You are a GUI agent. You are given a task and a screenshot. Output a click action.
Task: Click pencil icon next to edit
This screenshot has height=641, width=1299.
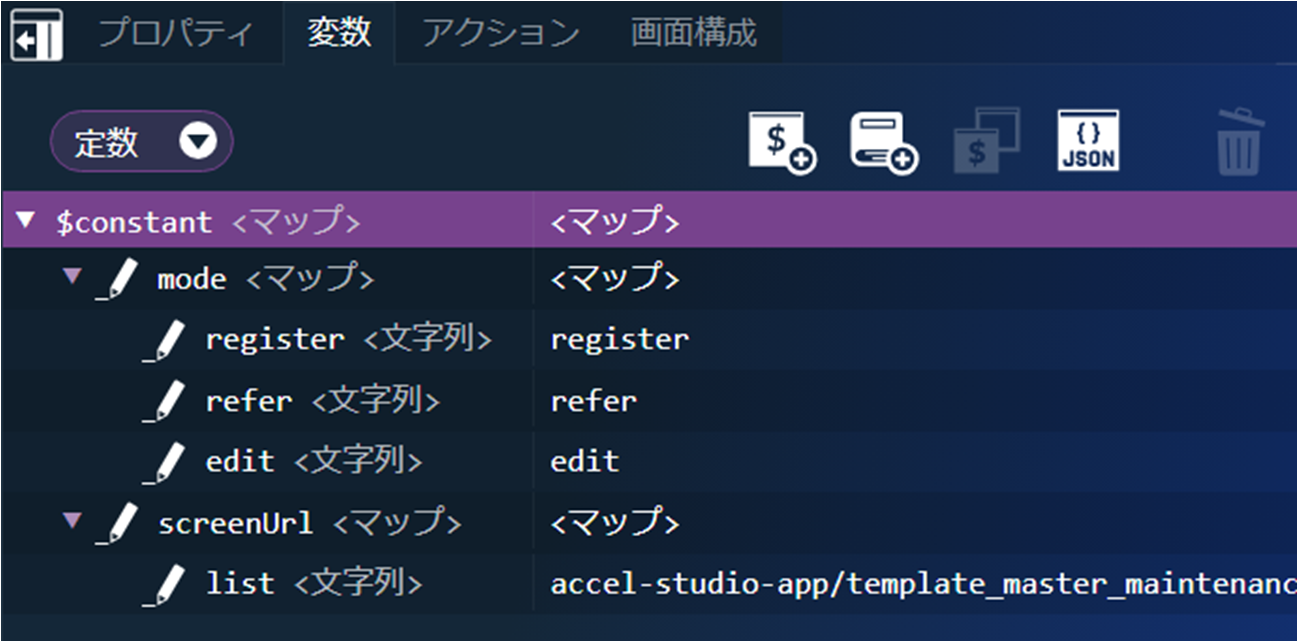(x=167, y=462)
